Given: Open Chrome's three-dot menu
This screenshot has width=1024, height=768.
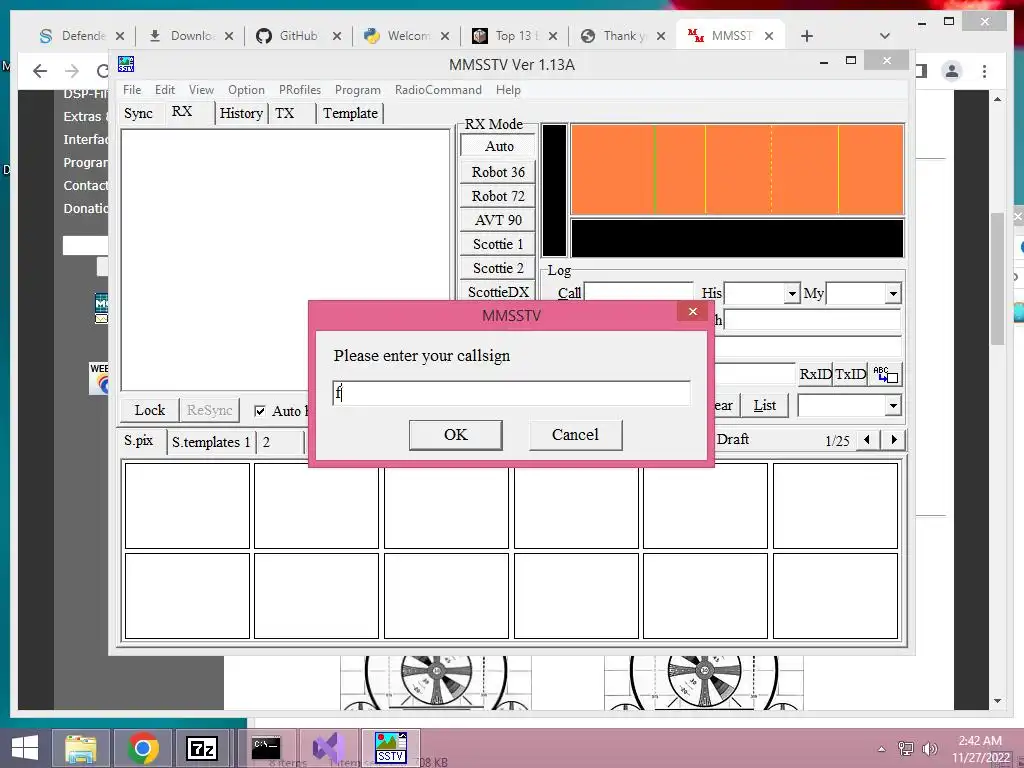Looking at the screenshot, I should [985, 71].
